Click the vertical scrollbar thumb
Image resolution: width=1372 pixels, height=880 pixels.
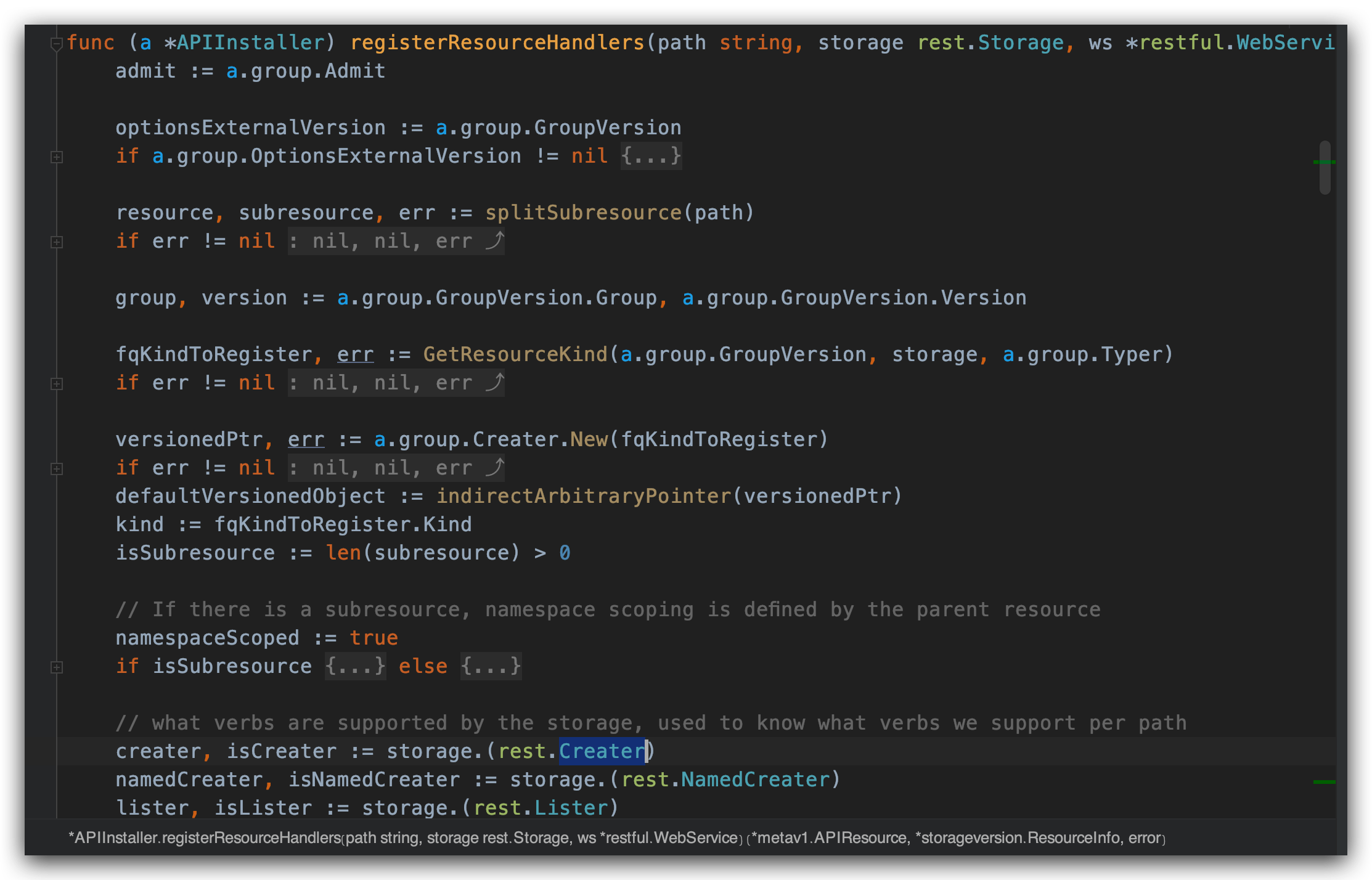(x=1325, y=179)
